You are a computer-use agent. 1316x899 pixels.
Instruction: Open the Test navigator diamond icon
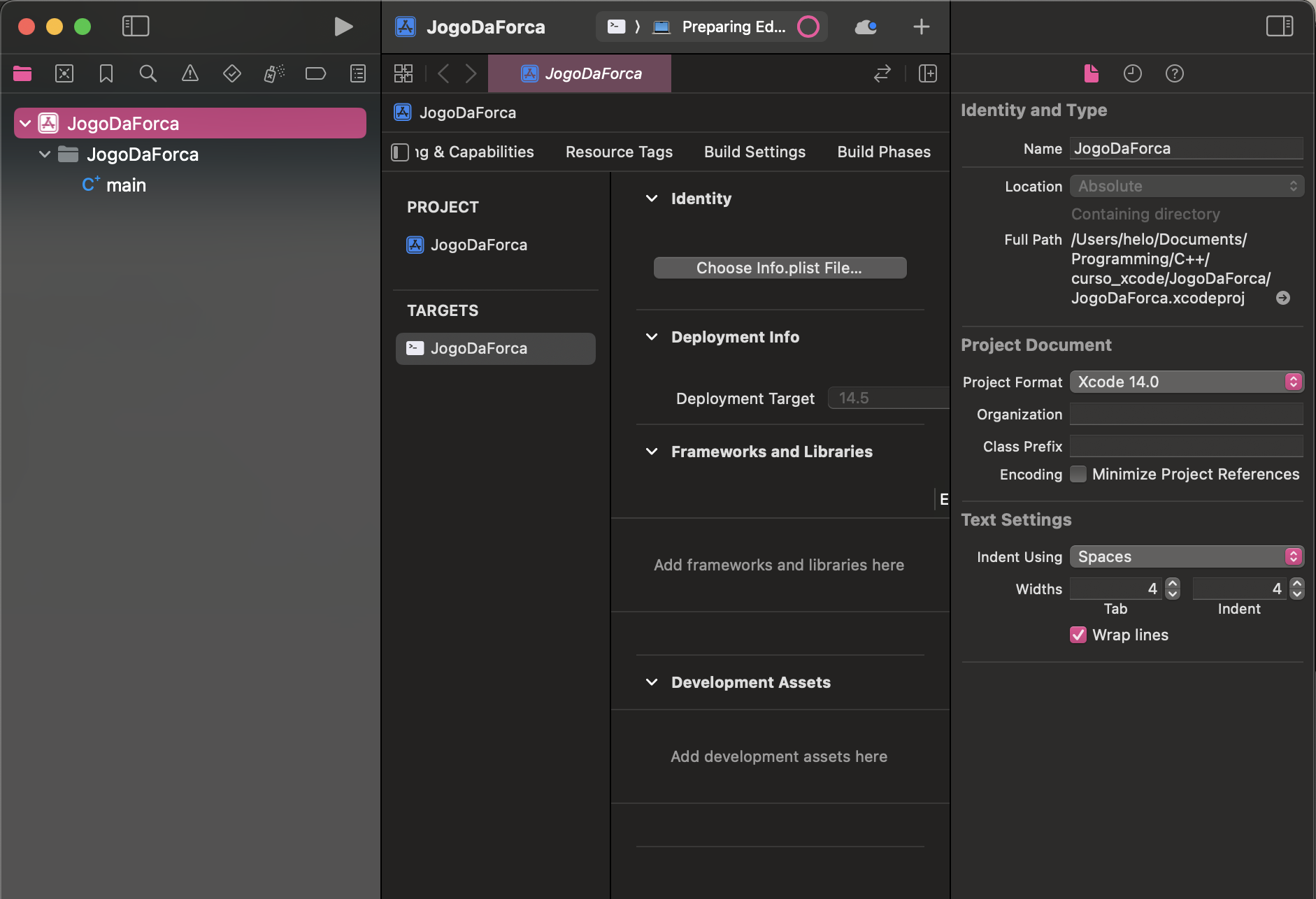232,73
